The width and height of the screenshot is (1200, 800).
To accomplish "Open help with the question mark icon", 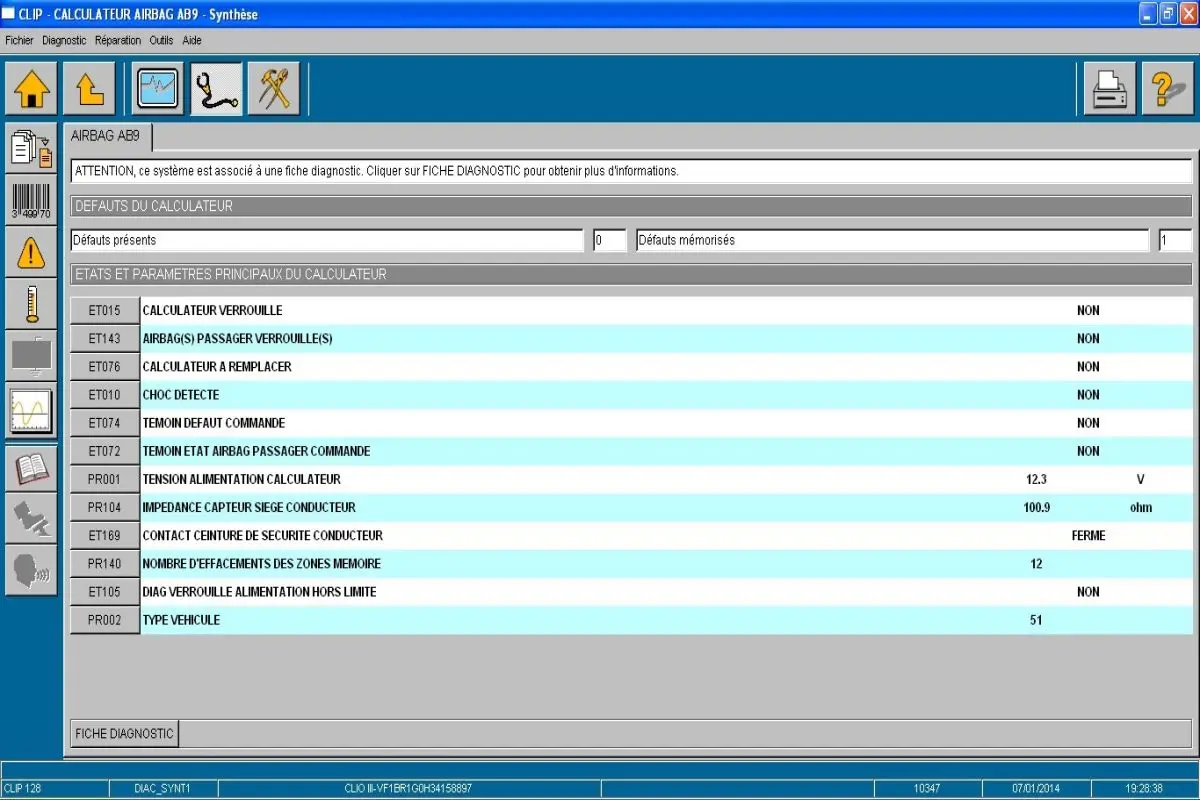I will (1167, 89).
